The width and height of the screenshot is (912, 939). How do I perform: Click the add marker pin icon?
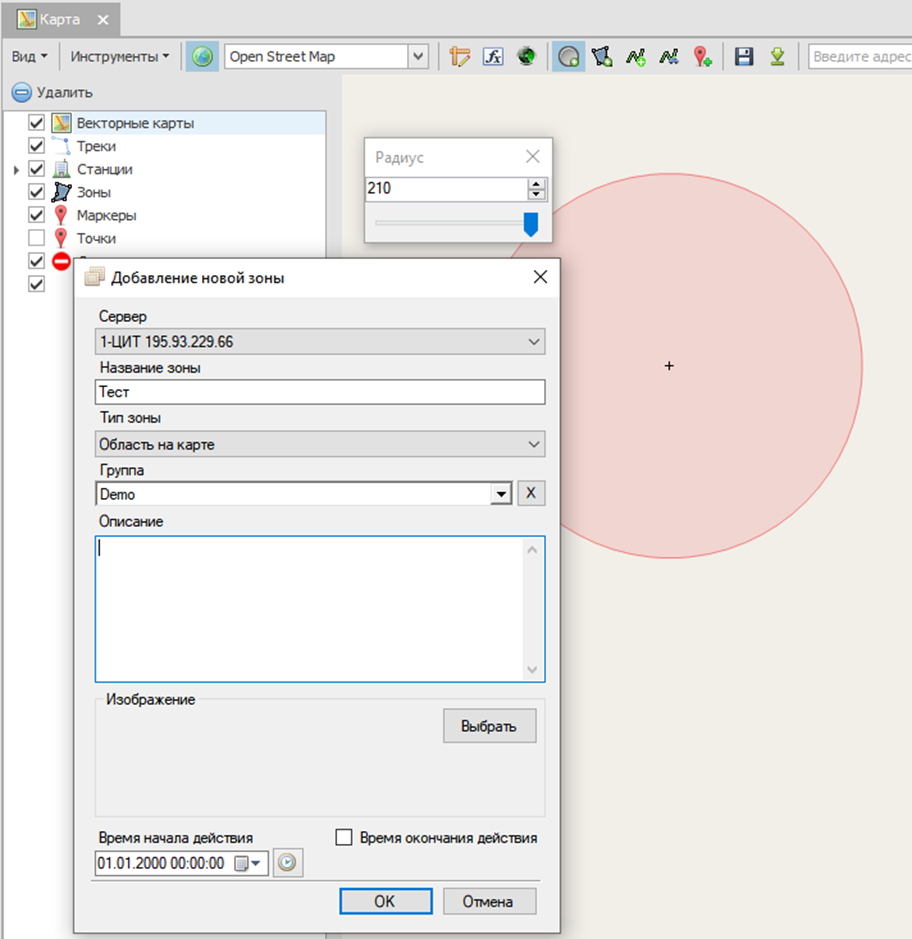click(x=702, y=57)
